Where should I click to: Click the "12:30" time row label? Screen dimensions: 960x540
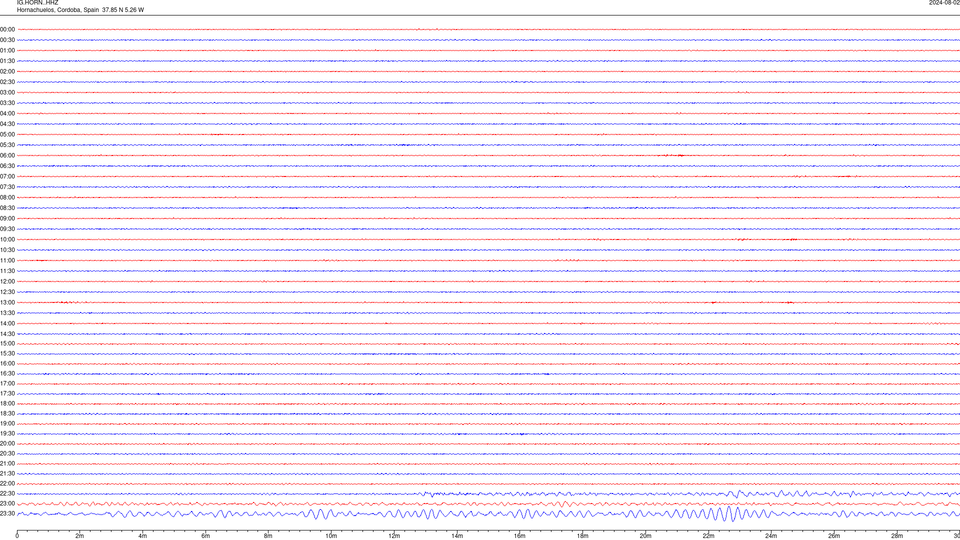pos(7,292)
